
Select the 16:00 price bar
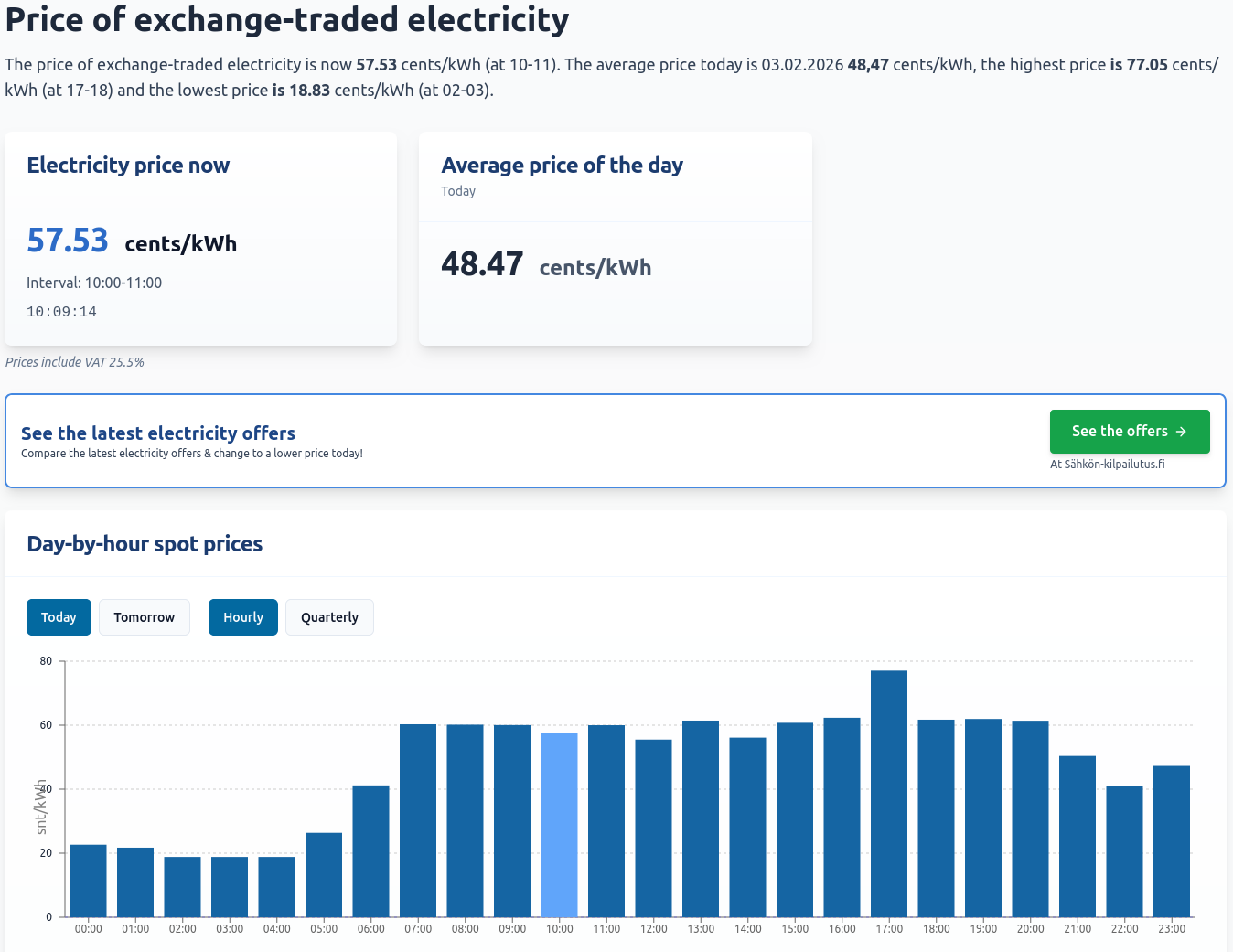842,818
